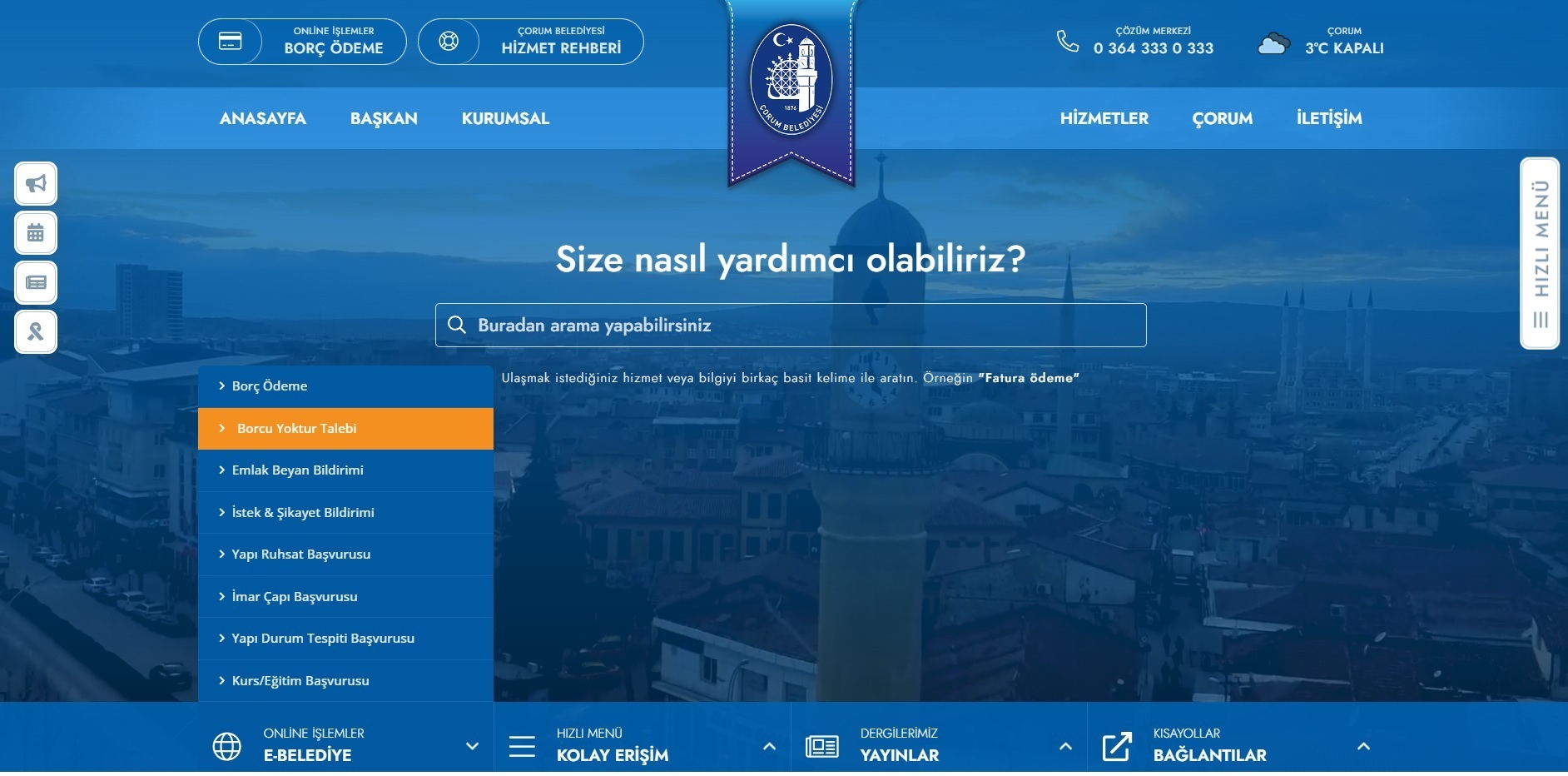Expand the Yayınlar dergilerimiz panel
This screenshot has width=1568, height=776.
(1065, 746)
